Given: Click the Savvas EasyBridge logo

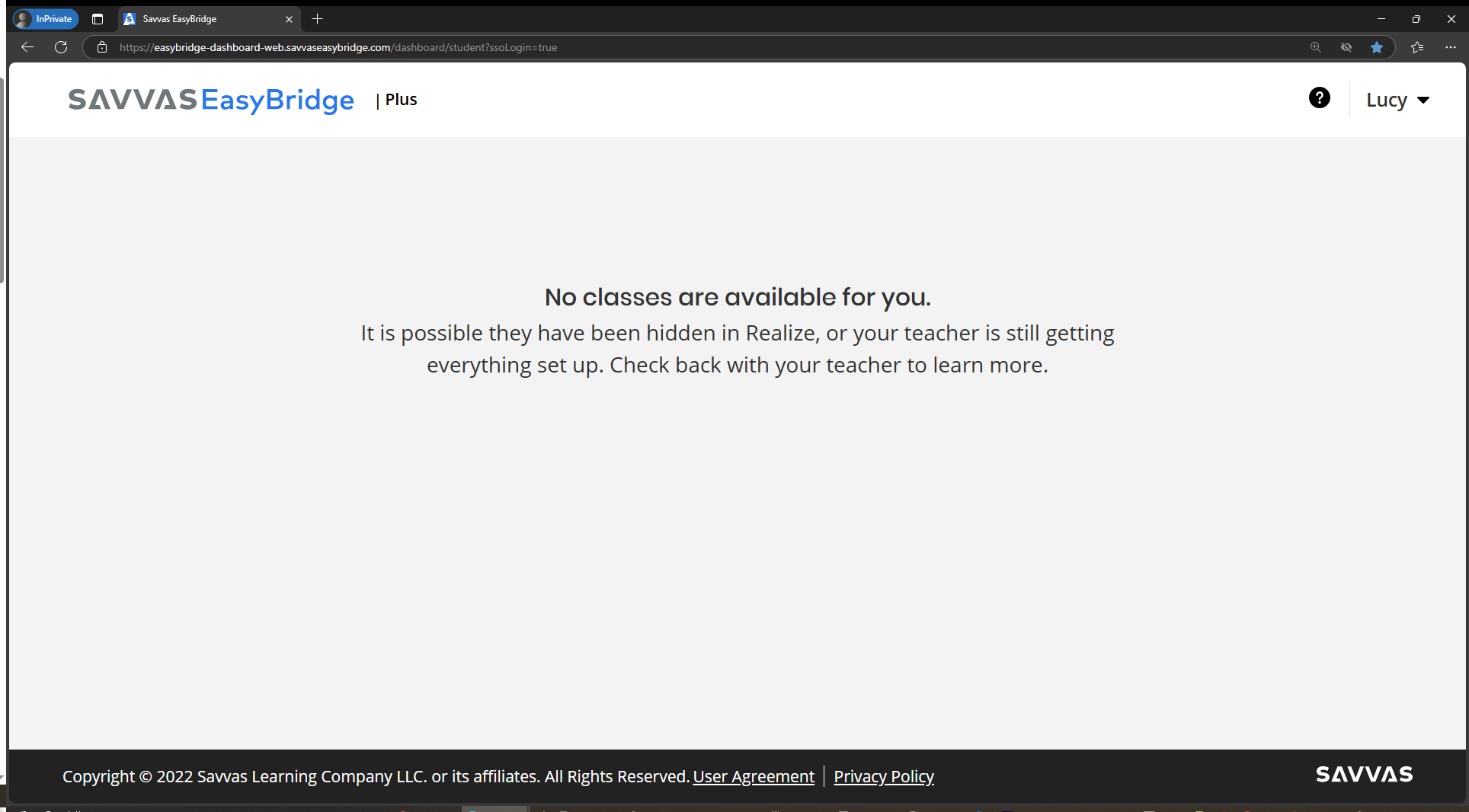Looking at the screenshot, I should (x=210, y=100).
